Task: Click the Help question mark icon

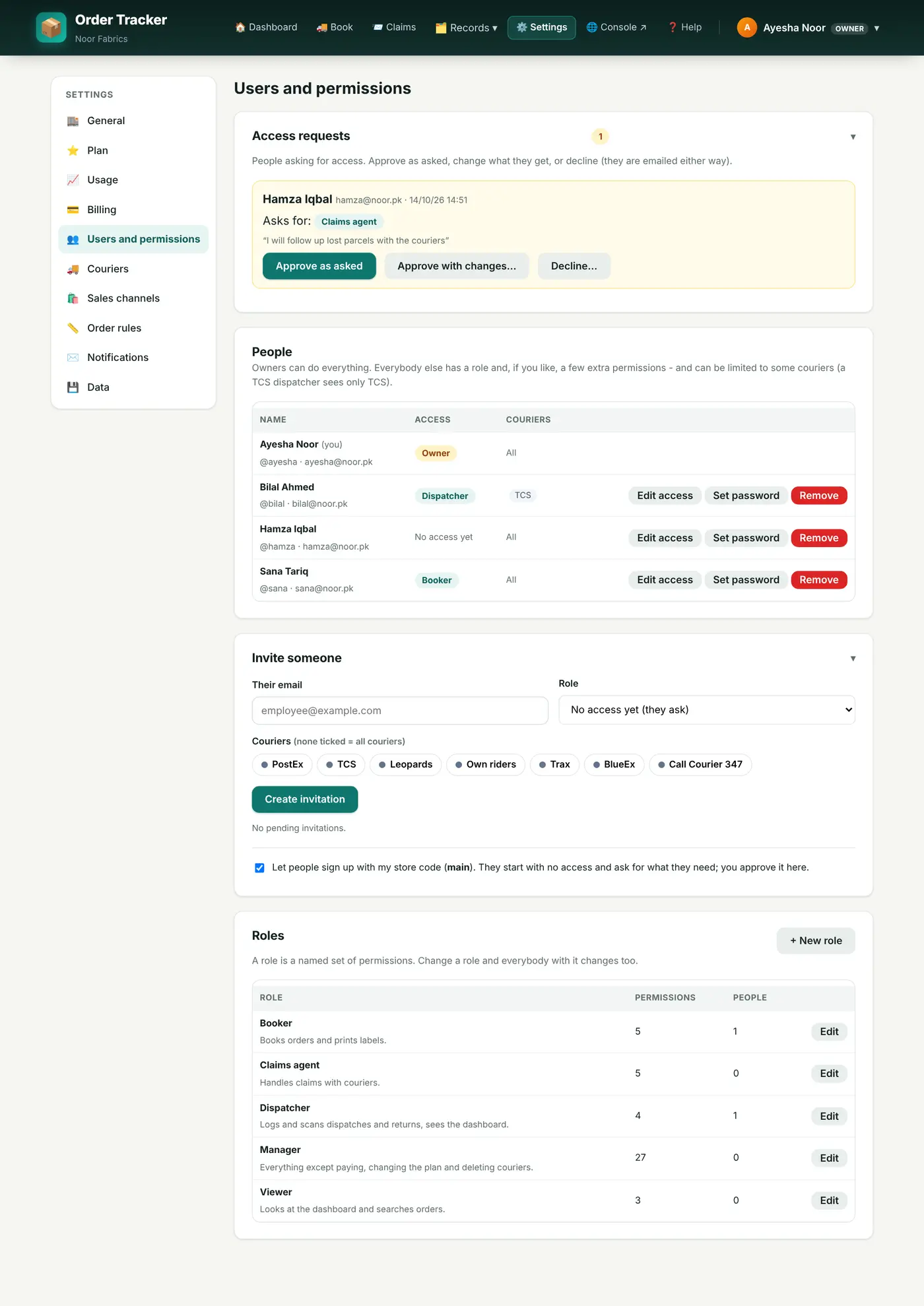Action: point(673,27)
